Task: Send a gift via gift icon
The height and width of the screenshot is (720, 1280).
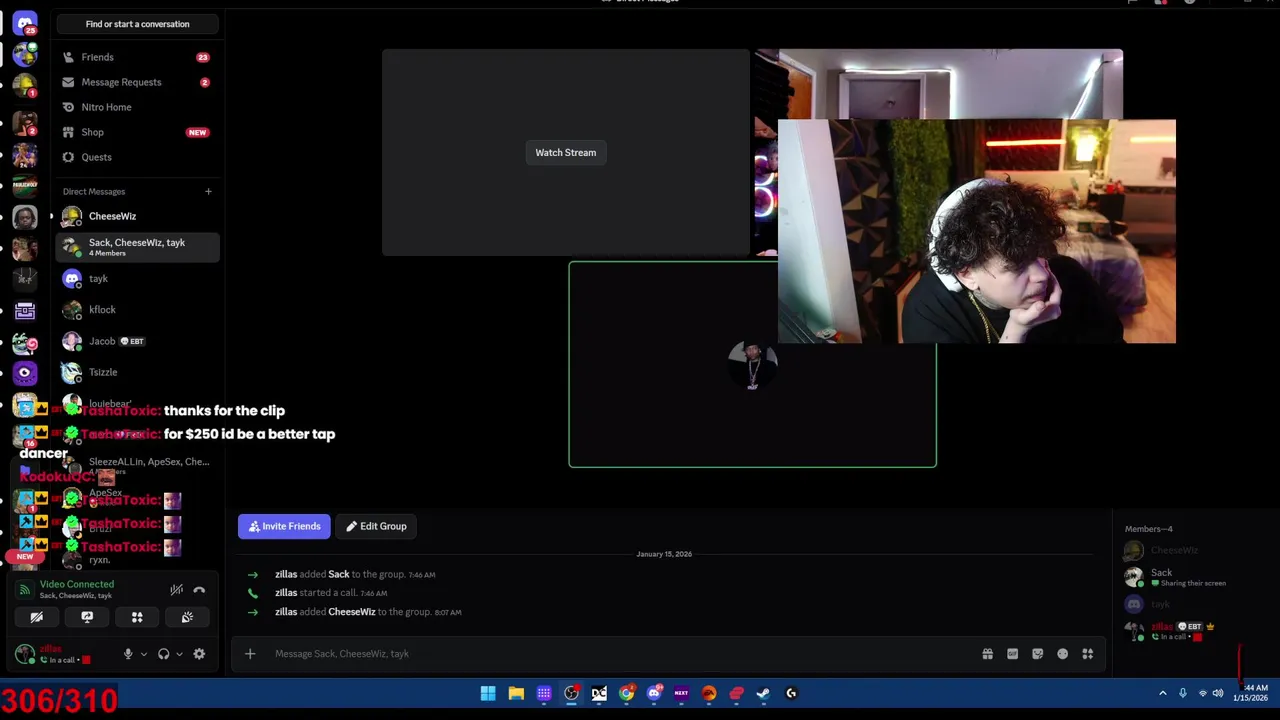Action: coord(987,654)
